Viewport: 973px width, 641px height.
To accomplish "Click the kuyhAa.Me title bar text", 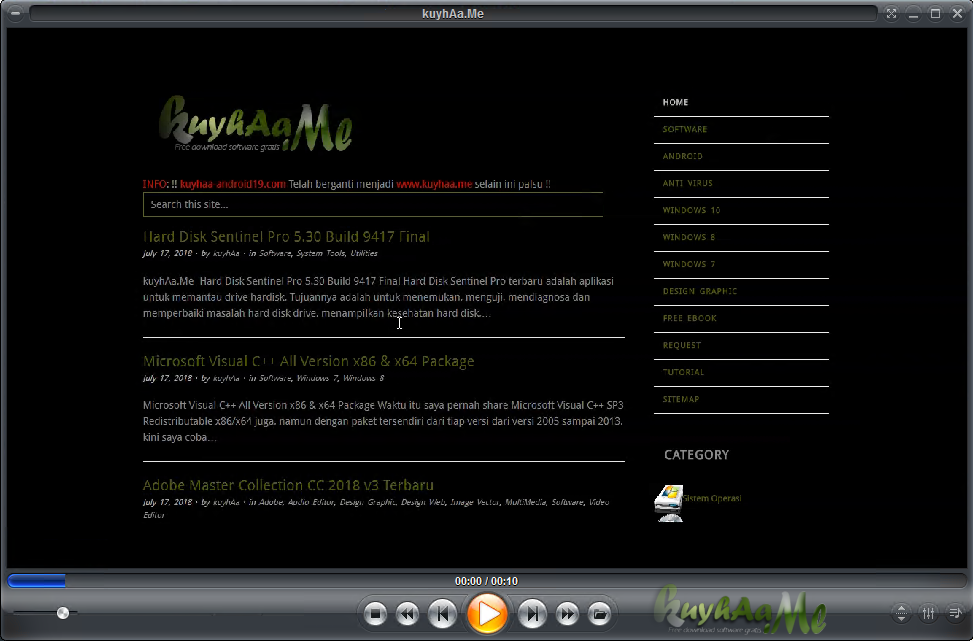I will (x=453, y=14).
